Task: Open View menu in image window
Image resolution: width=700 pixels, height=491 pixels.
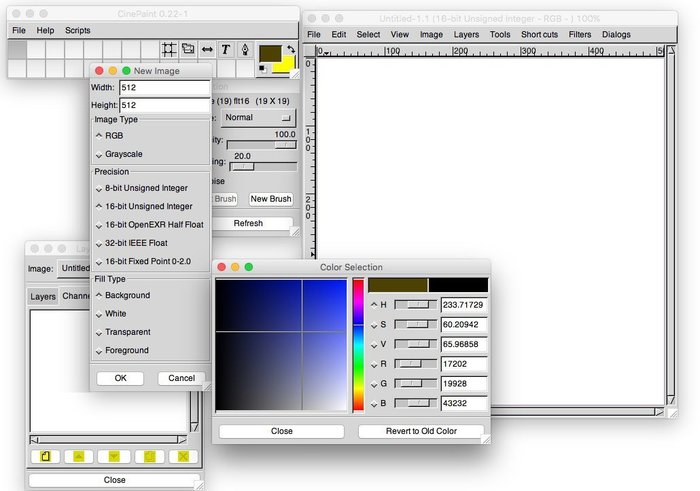Action: (400, 34)
